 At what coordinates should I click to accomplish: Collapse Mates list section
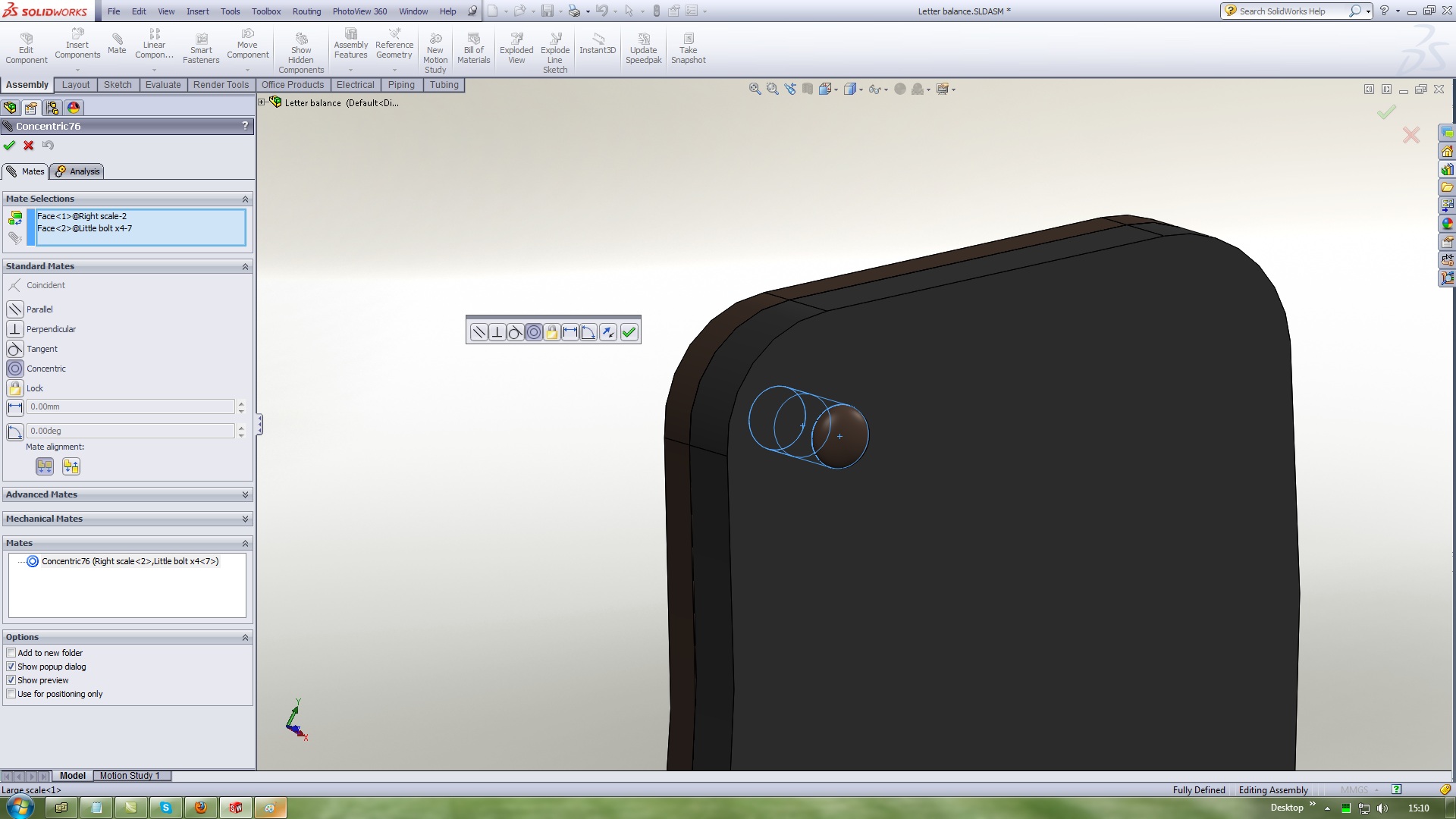pos(245,543)
